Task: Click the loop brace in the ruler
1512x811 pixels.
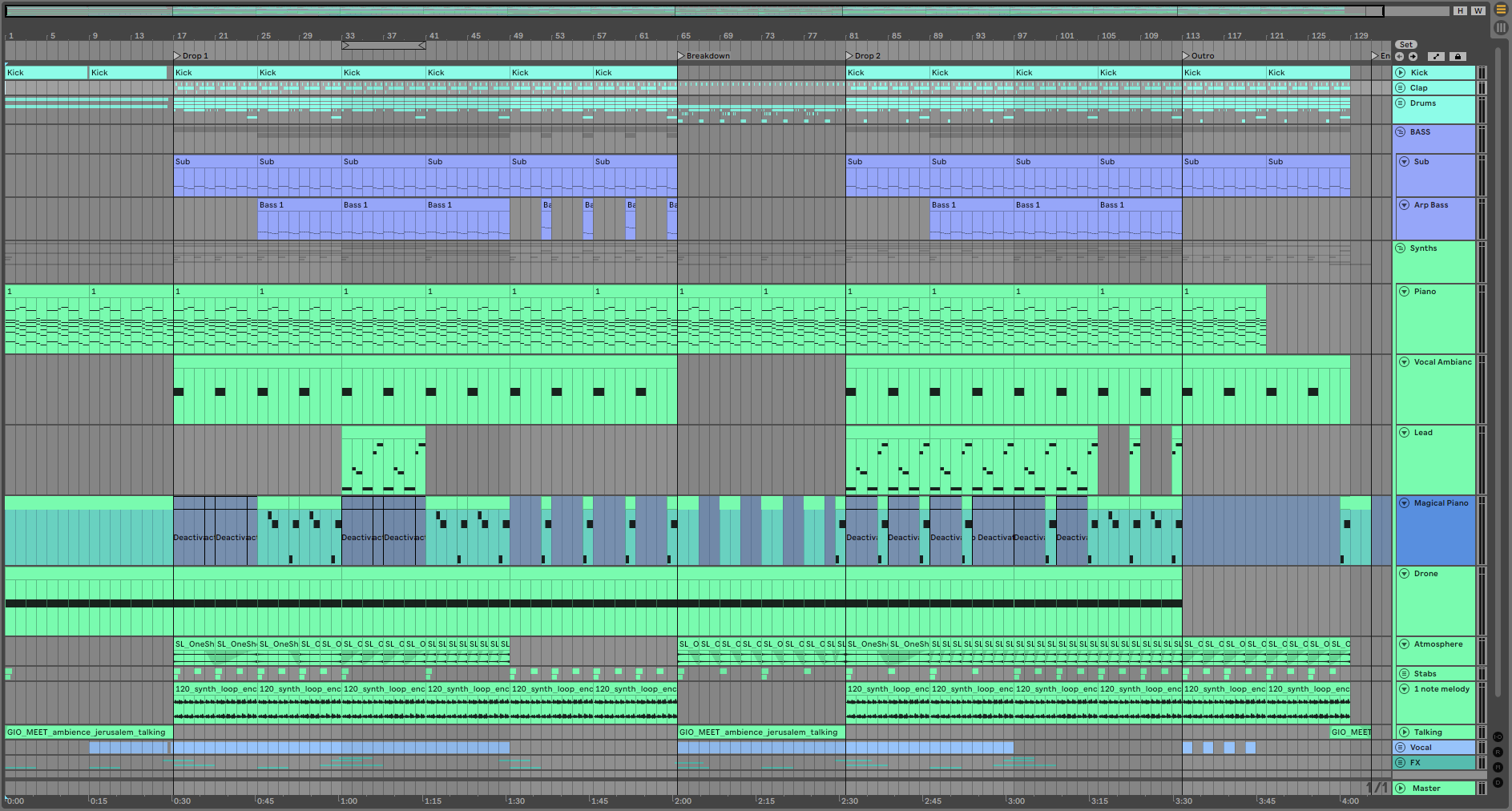Action: 384,46
